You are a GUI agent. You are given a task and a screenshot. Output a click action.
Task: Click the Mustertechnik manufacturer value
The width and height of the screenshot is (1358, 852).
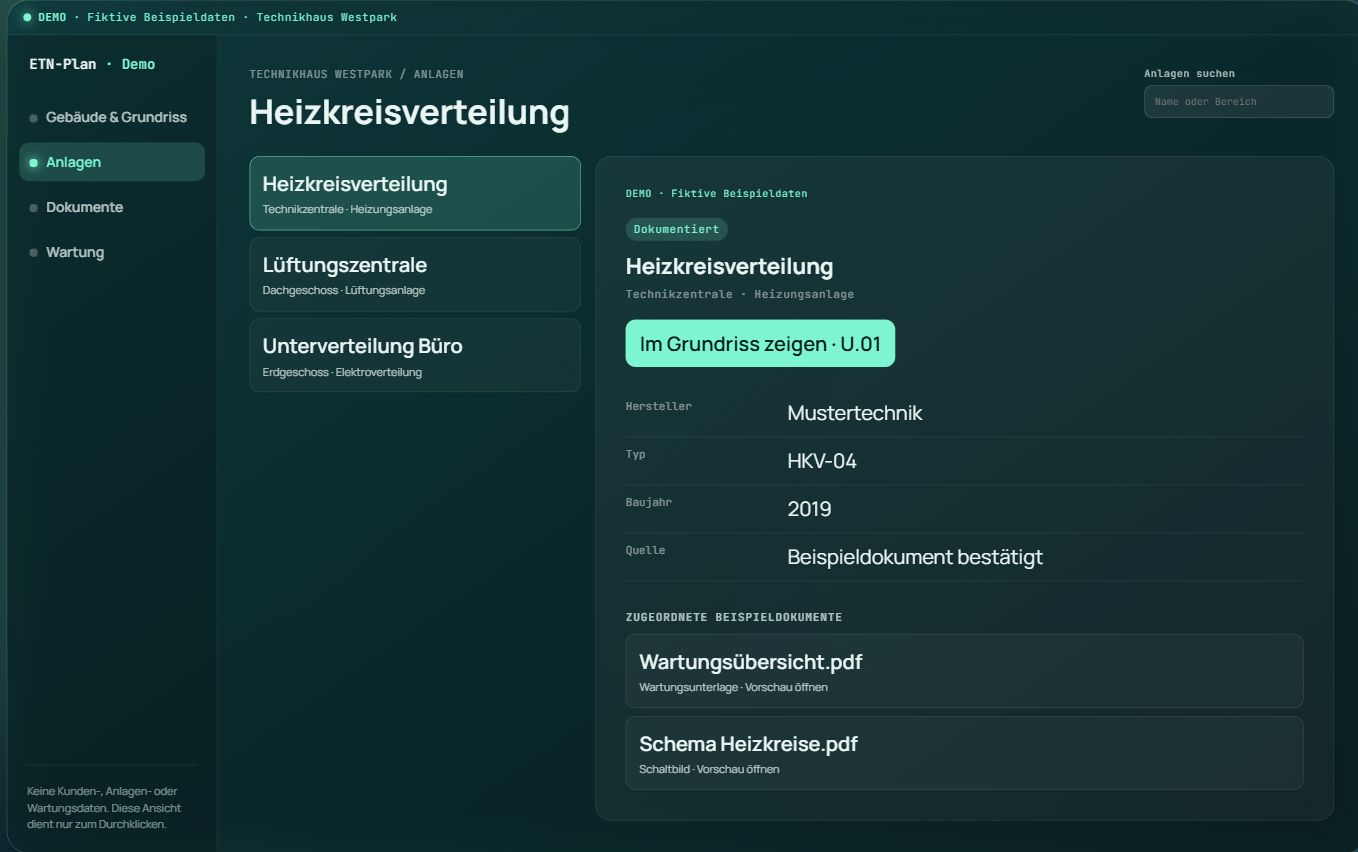click(855, 413)
